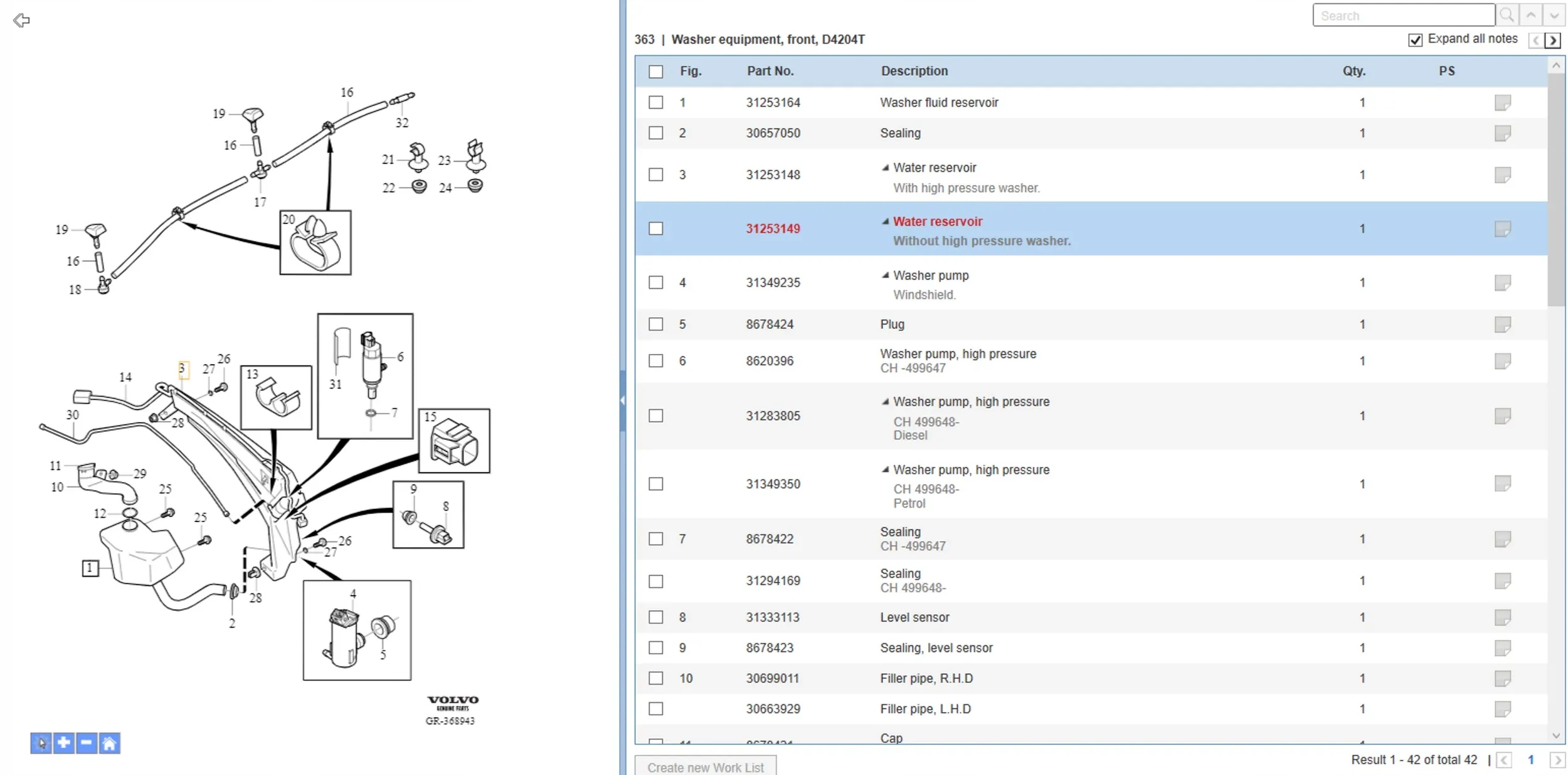Collapse note under part 31283805
This screenshot has height=775, width=1568.
tap(885, 402)
